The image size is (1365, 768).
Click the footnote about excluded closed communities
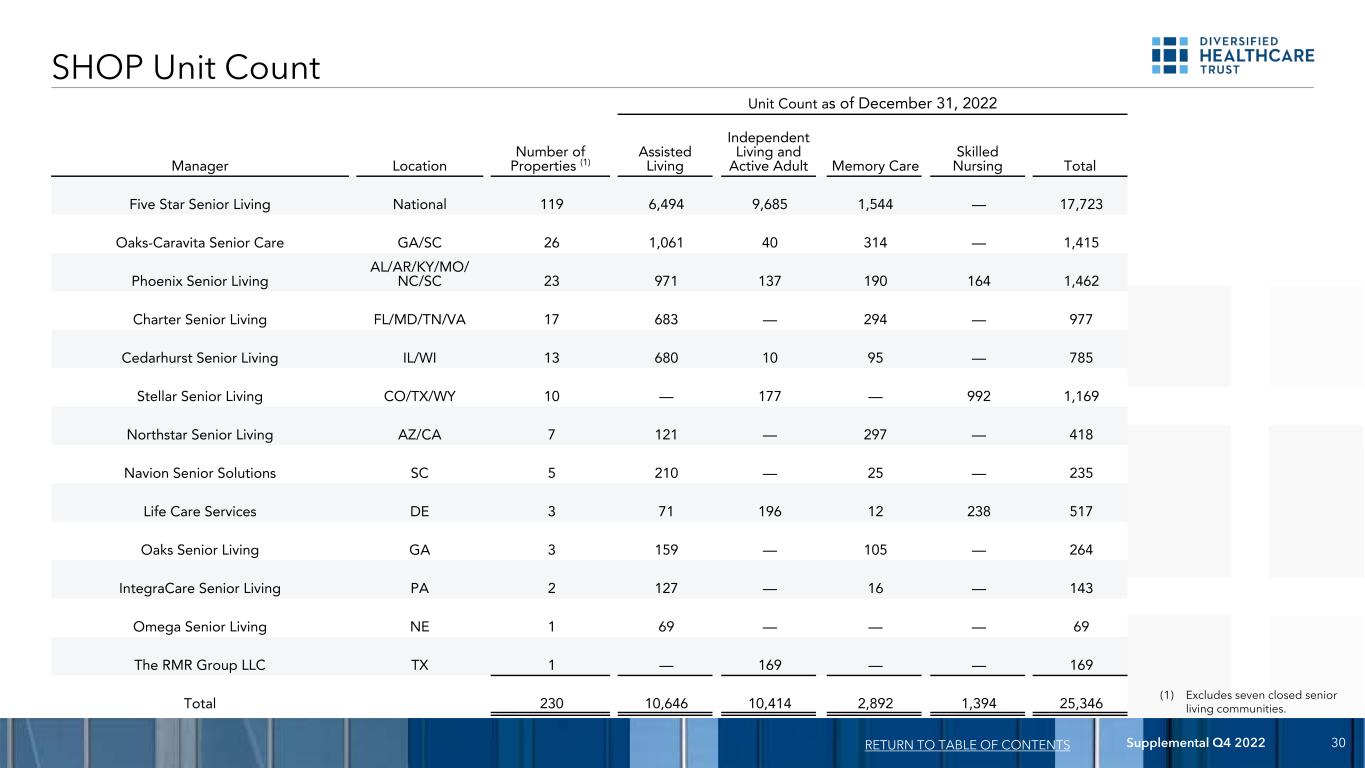[1260, 702]
